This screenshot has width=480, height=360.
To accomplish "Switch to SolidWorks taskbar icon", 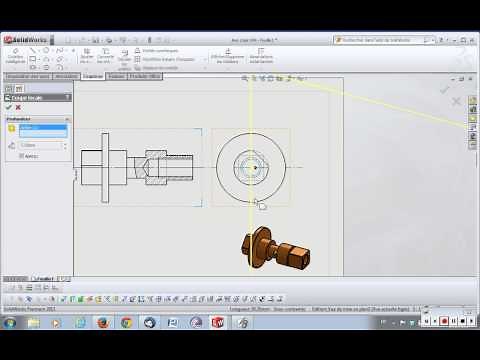I will pos(218,323).
